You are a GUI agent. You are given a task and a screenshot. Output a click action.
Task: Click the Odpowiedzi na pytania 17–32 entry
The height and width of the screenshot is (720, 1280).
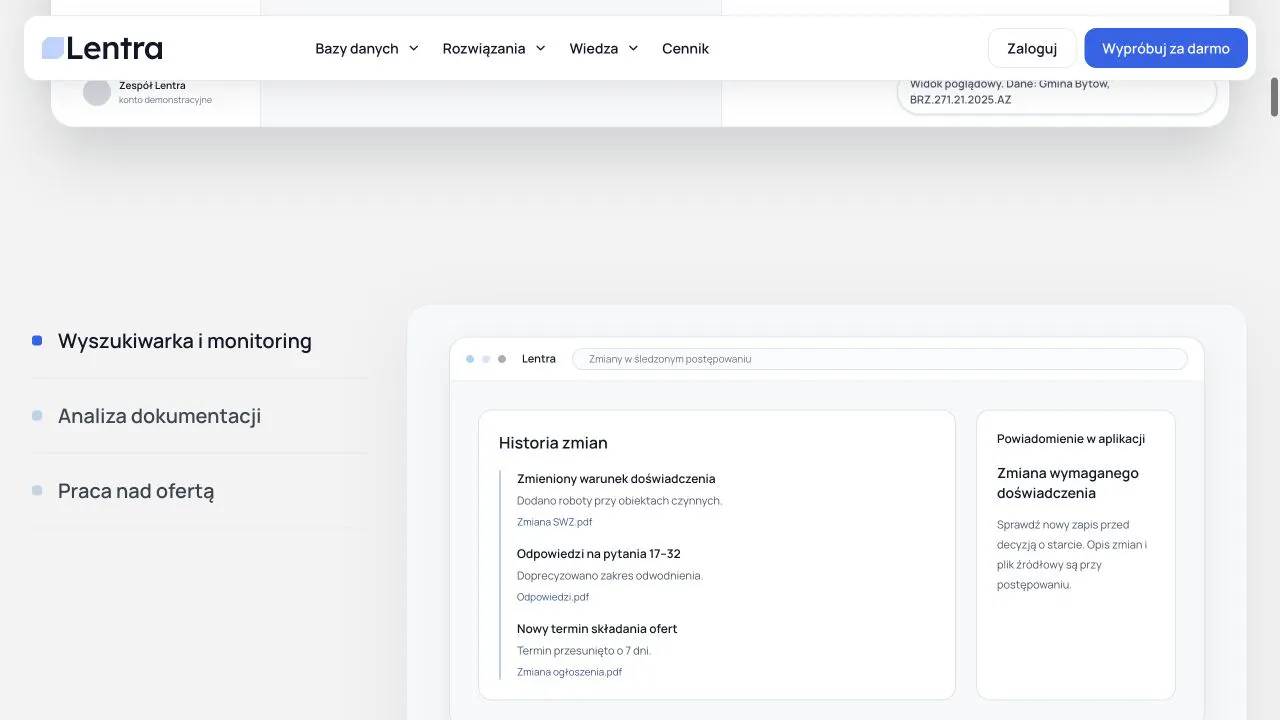(x=599, y=554)
